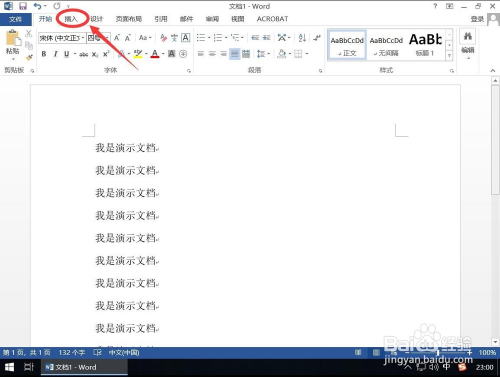The image size is (500, 377).
Task: Copy selection with the copy icon
Action: (29, 45)
